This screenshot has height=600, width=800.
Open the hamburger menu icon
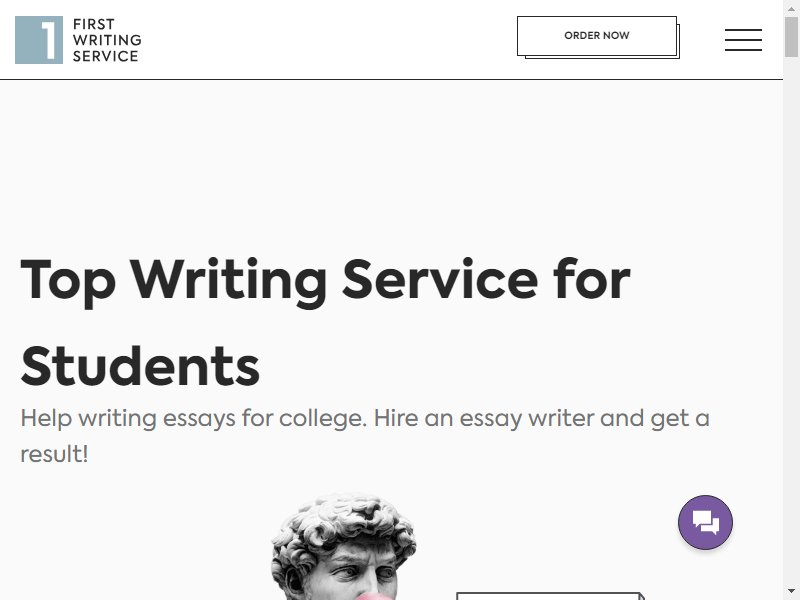pyautogui.click(x=743, y=40)
